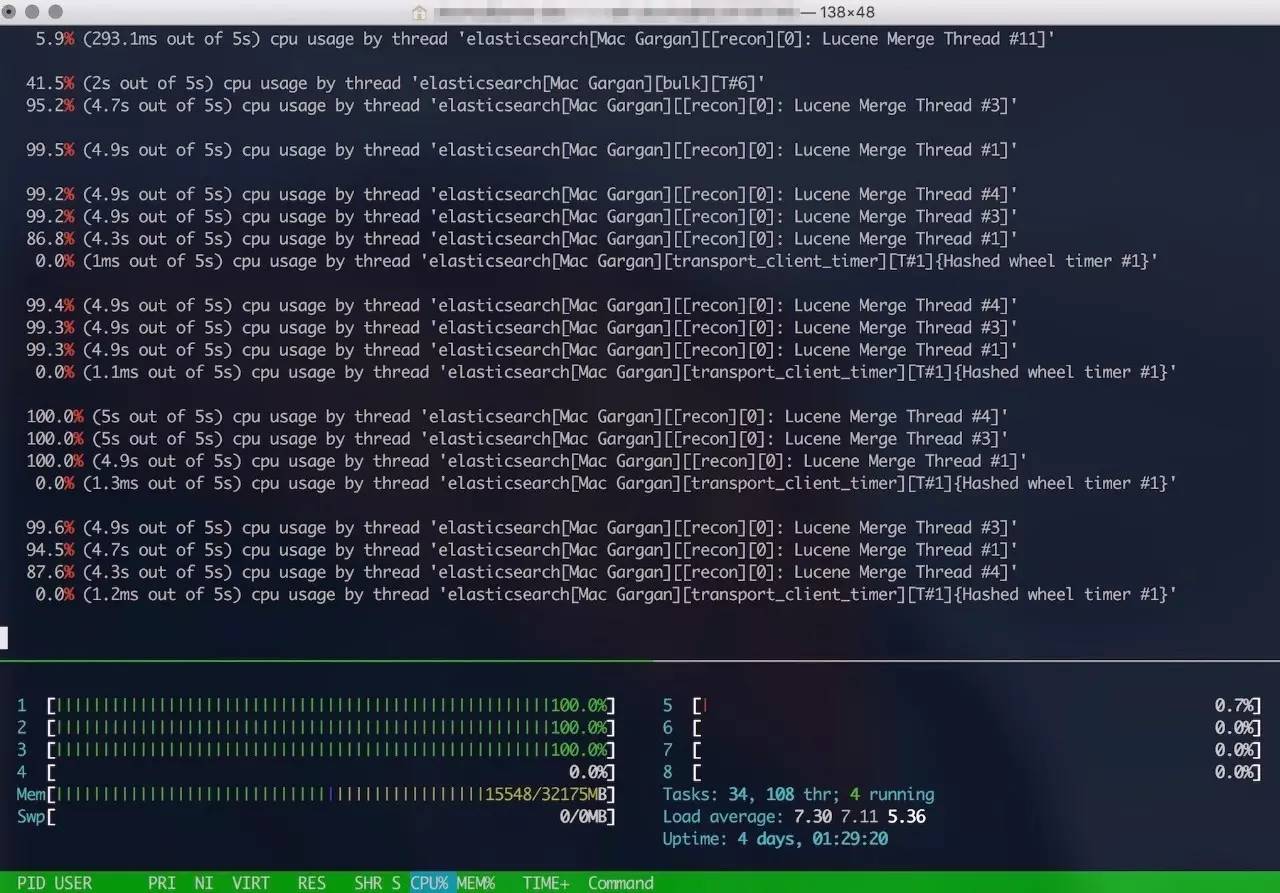Click the 0.0% (1.2ms out of 5s) timer line
This screenshot has height=893, width=1280.
point(606,594)
